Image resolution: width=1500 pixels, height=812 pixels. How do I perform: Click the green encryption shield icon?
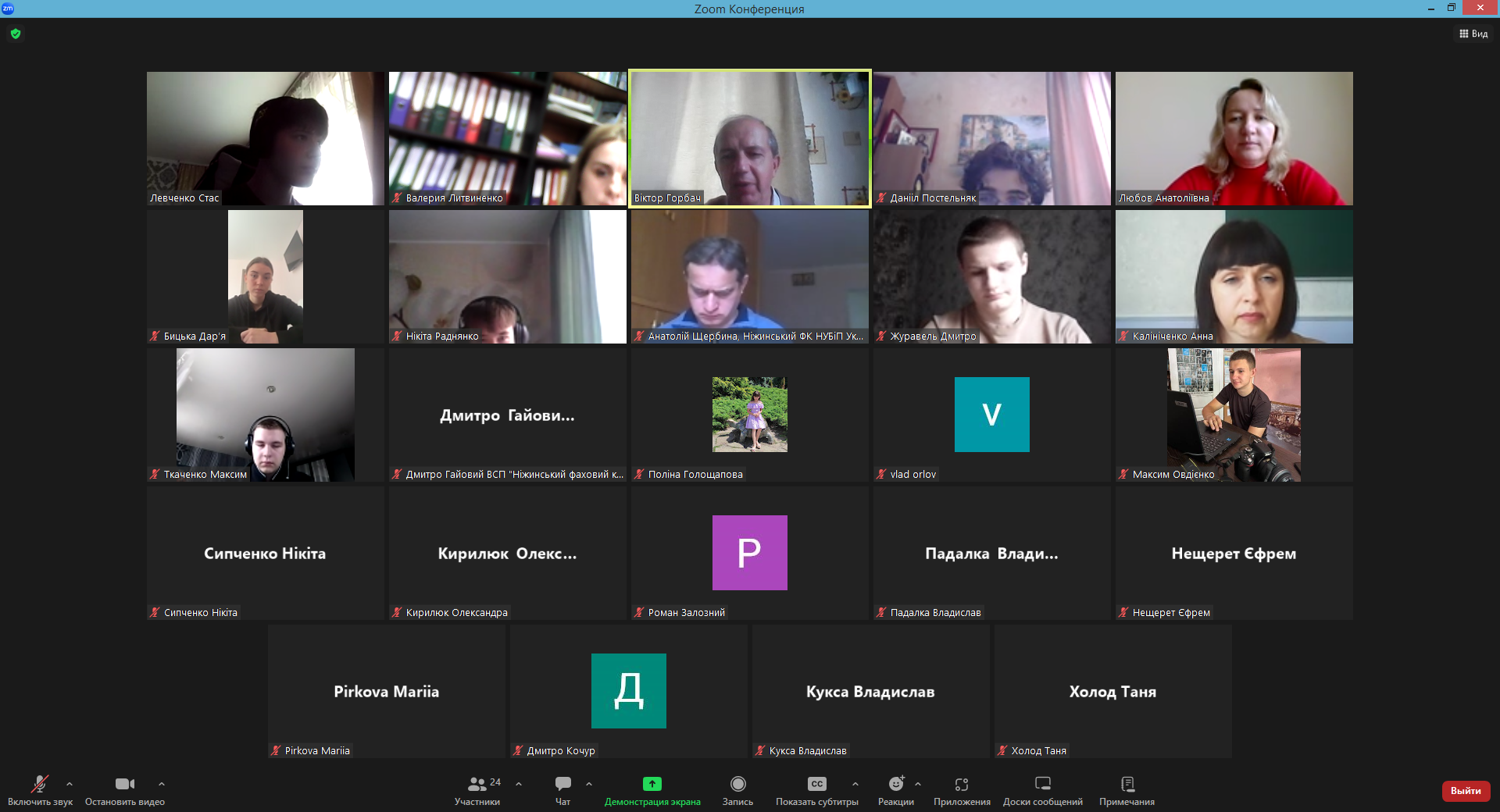pos(16,34)
